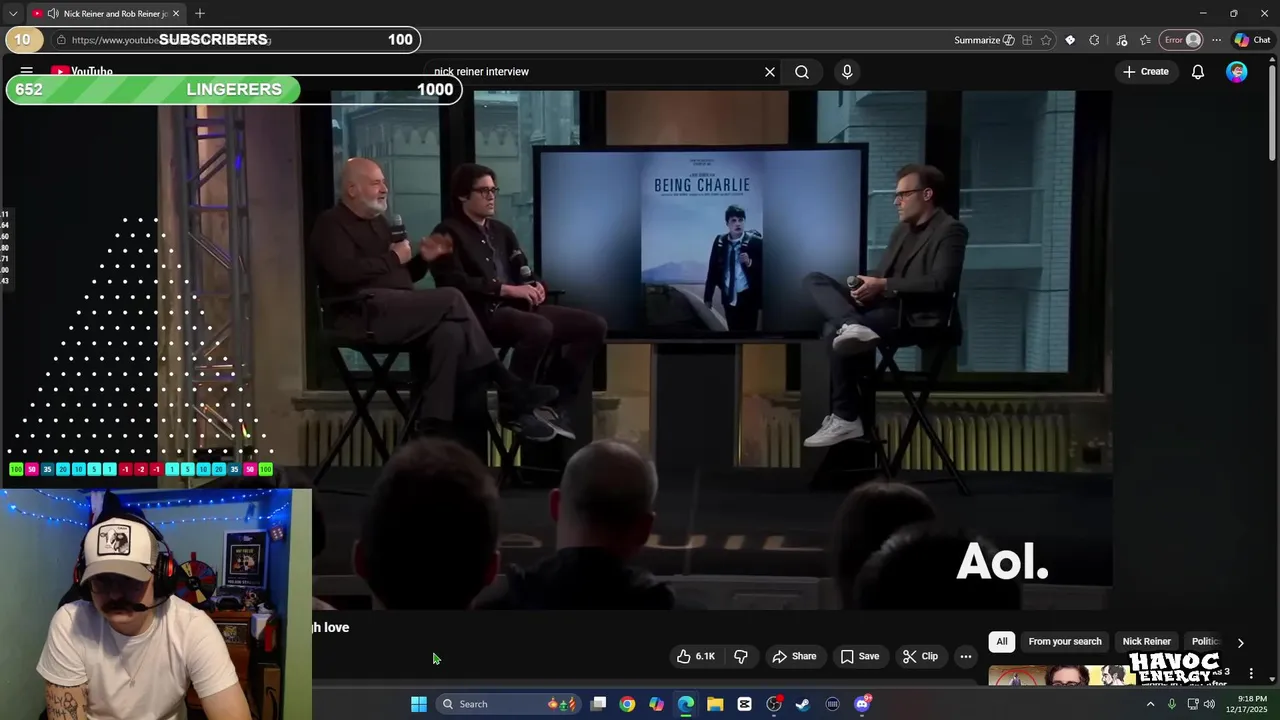Image resolution: width=1280 pixels, height=720 pixels.
Task: Open the browser tab list dropdown
Action: 12,14
